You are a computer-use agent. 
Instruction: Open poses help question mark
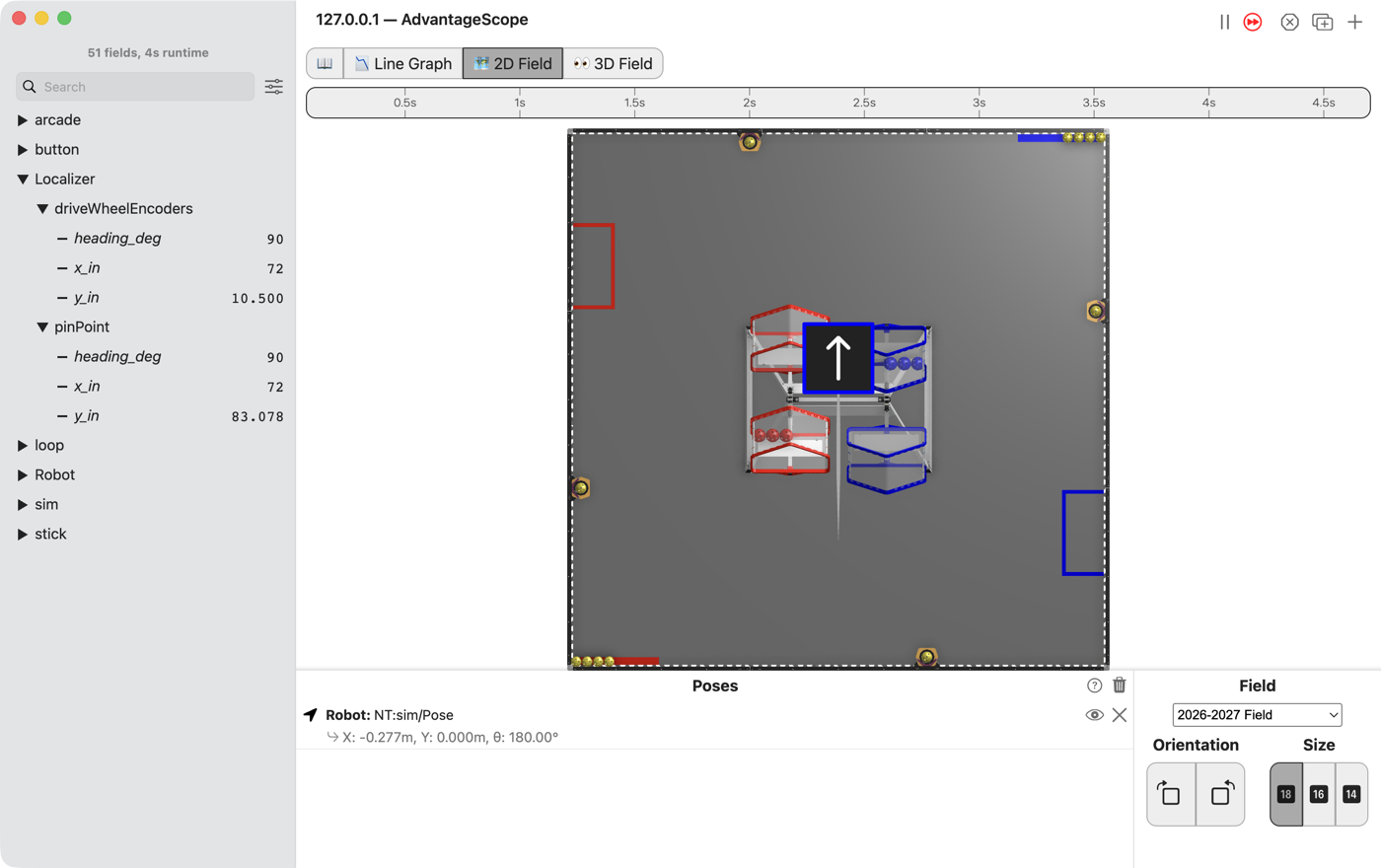(x=1094, y=686)
